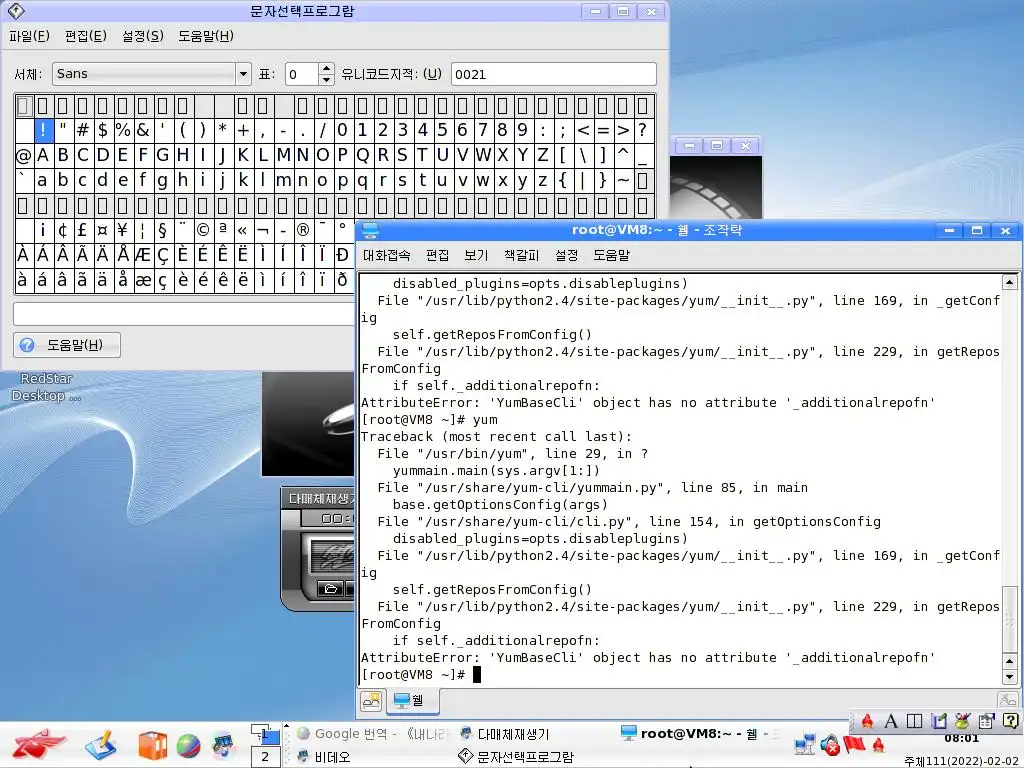Click the letter A input mode icon
Image resolution: width=1024 pixels, height=768 pixels.
pos(891,721)
